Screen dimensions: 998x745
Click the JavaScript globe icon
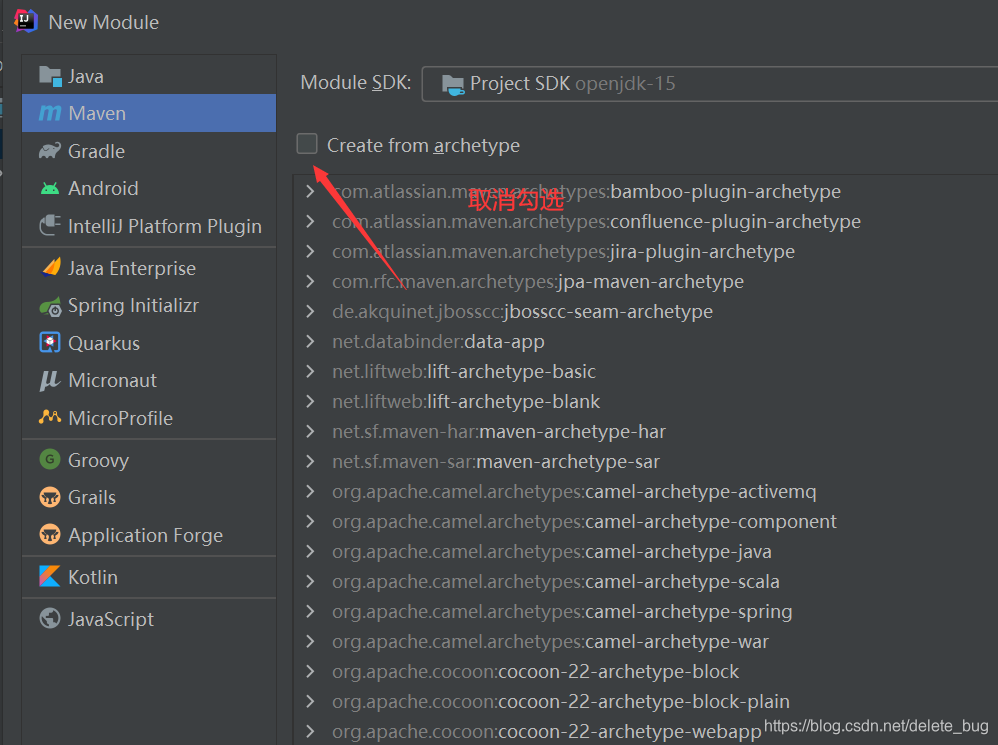(50, 618)
